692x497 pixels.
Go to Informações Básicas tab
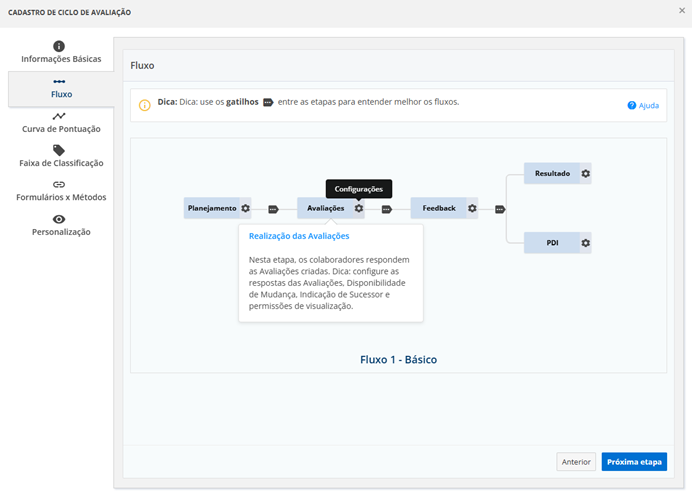click(x=60, y=53)
